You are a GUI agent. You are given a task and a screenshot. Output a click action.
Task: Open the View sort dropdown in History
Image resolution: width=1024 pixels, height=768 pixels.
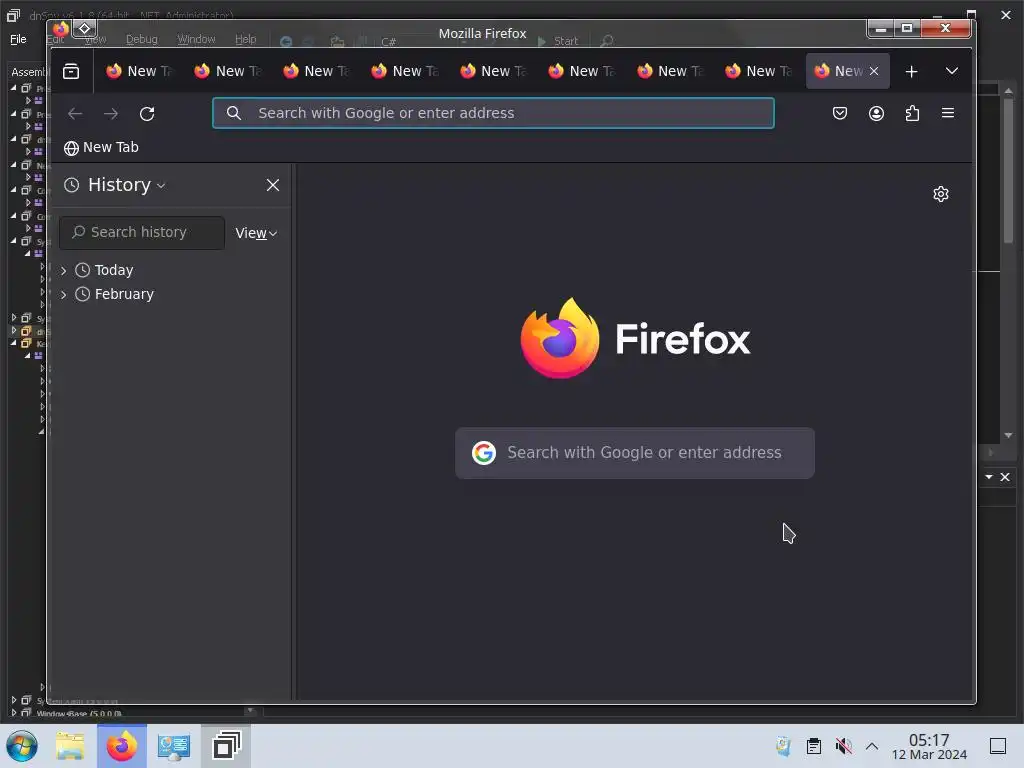click(256, 233)
